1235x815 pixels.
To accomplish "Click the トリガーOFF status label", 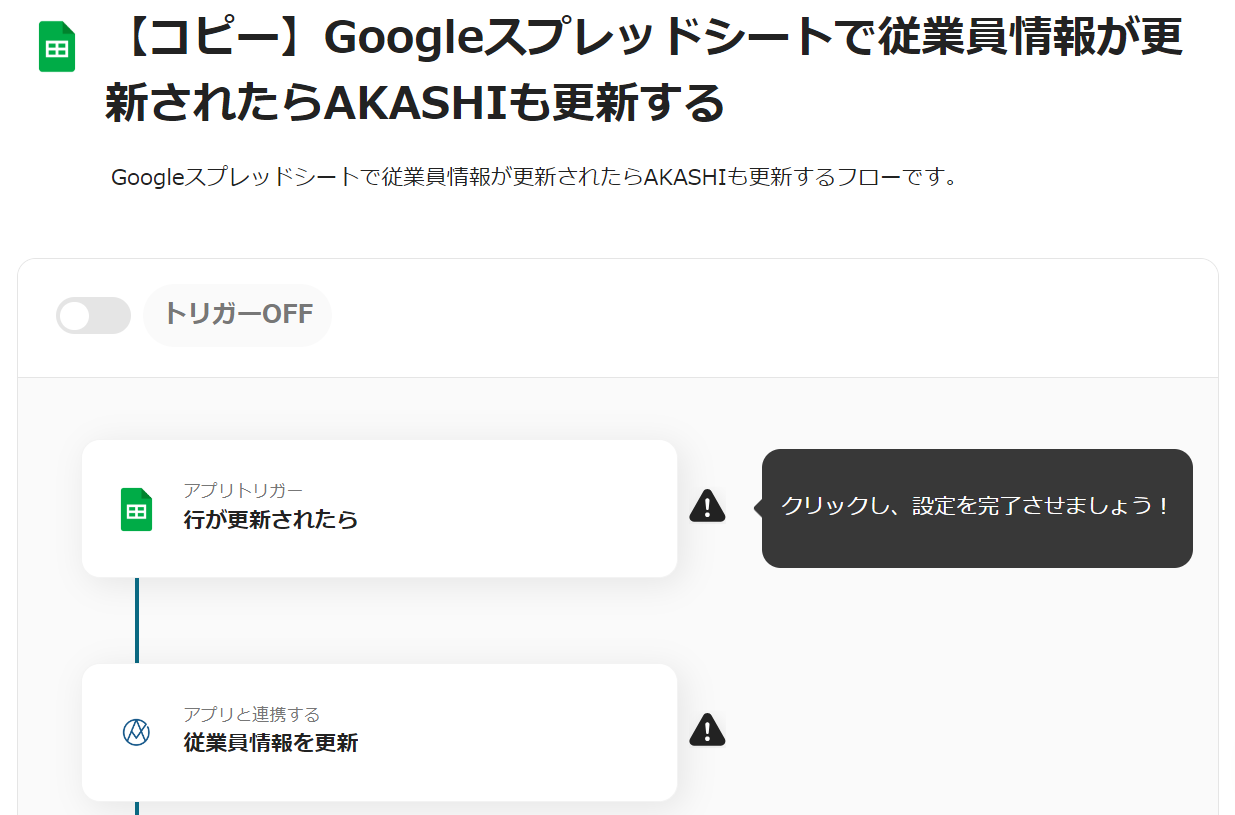I will (x=238, y=314).
